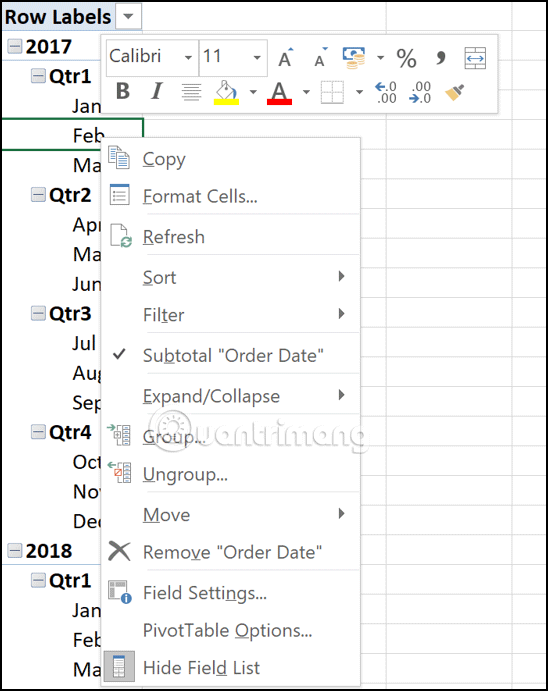The height and width of the screenshot is (691, 548).
Task: Open the Row Labels filter dropdown
Action: coord(128,17)
